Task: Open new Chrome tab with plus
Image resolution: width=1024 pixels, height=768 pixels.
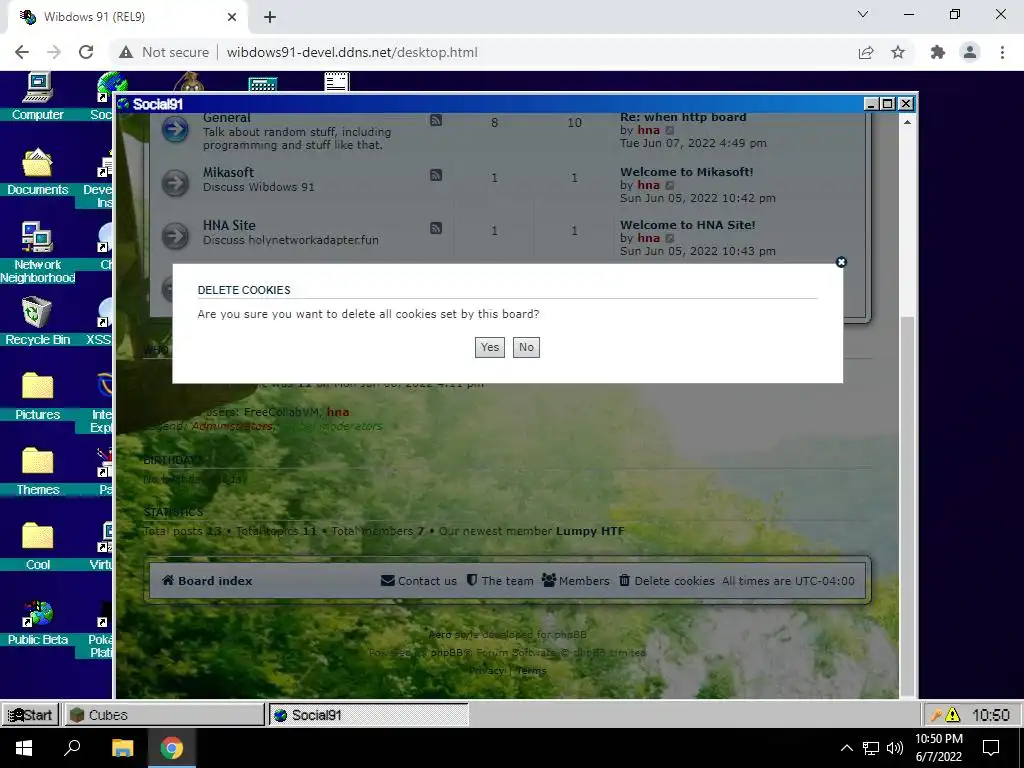Action: pyautogui.click(x=270, y=17)
